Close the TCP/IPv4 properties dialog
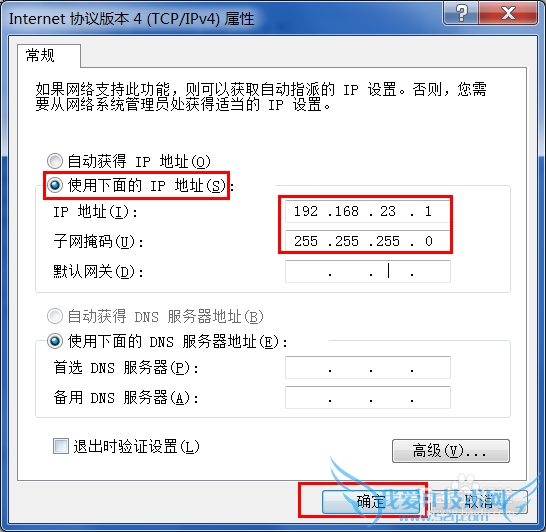This screenshot has width=546, height=532. pos(508,13)
